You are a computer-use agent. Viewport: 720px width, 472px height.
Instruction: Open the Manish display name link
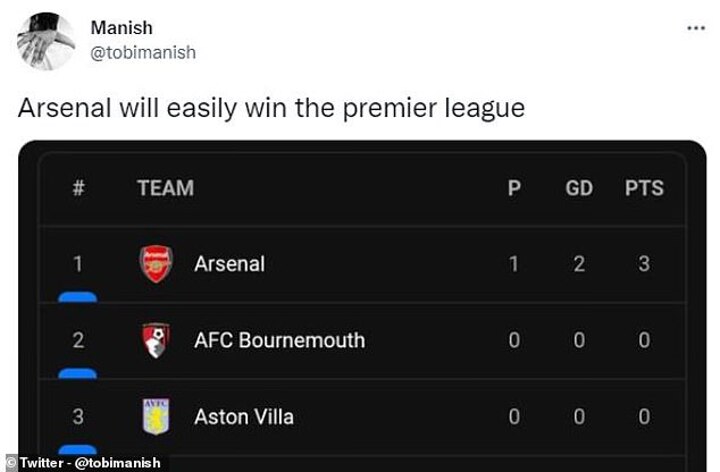[122, 28]
